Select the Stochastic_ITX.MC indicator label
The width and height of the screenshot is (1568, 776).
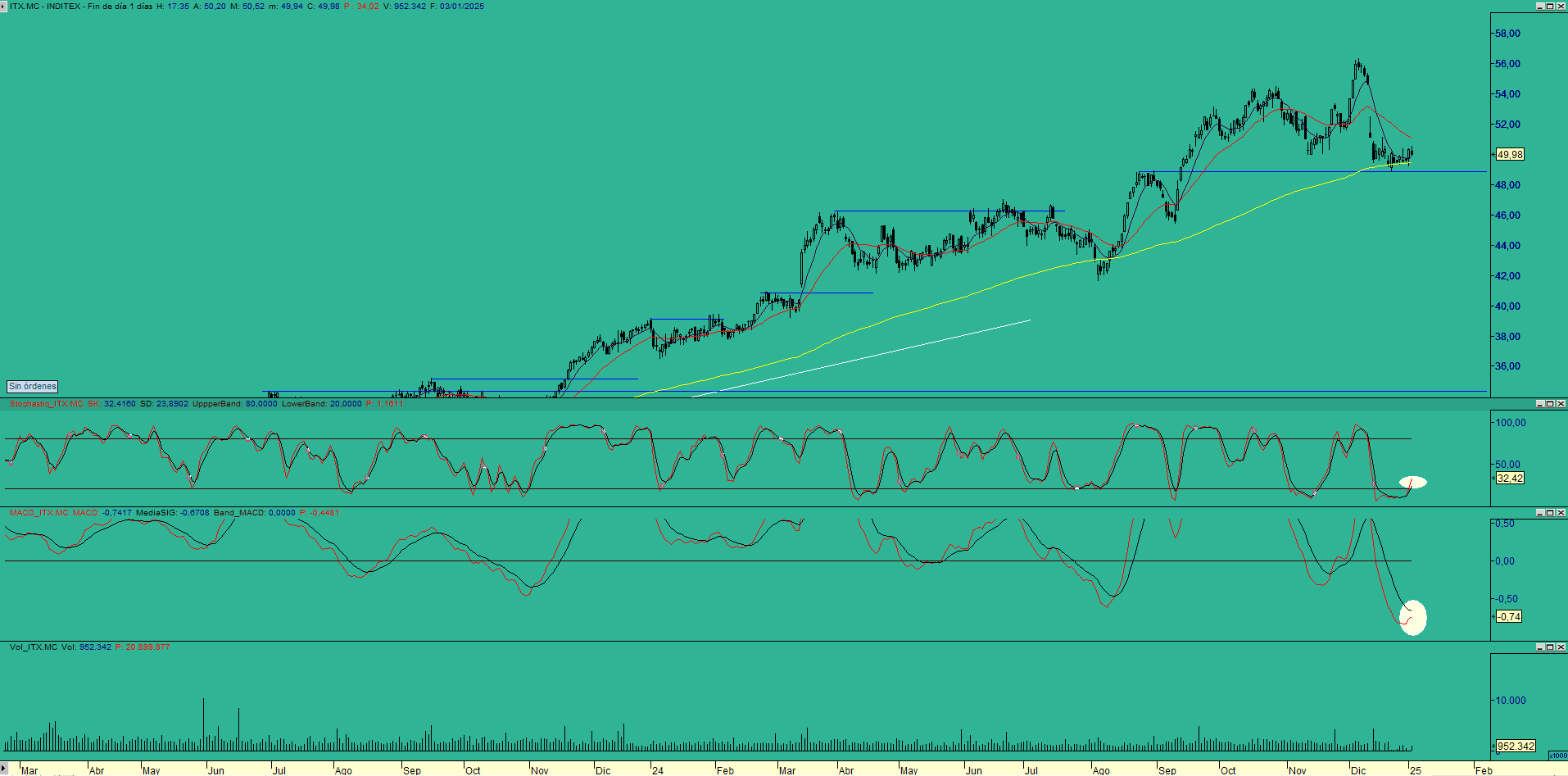47,403
